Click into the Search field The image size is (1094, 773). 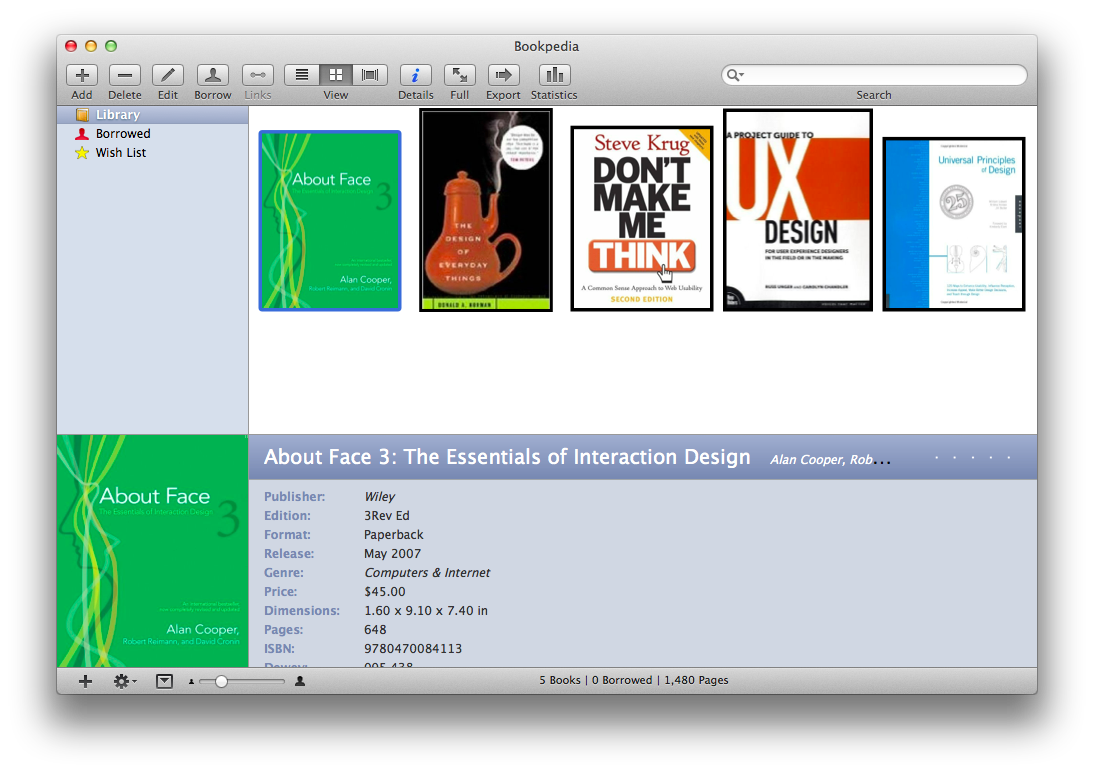pyautogui.click(x=874, y=75)
